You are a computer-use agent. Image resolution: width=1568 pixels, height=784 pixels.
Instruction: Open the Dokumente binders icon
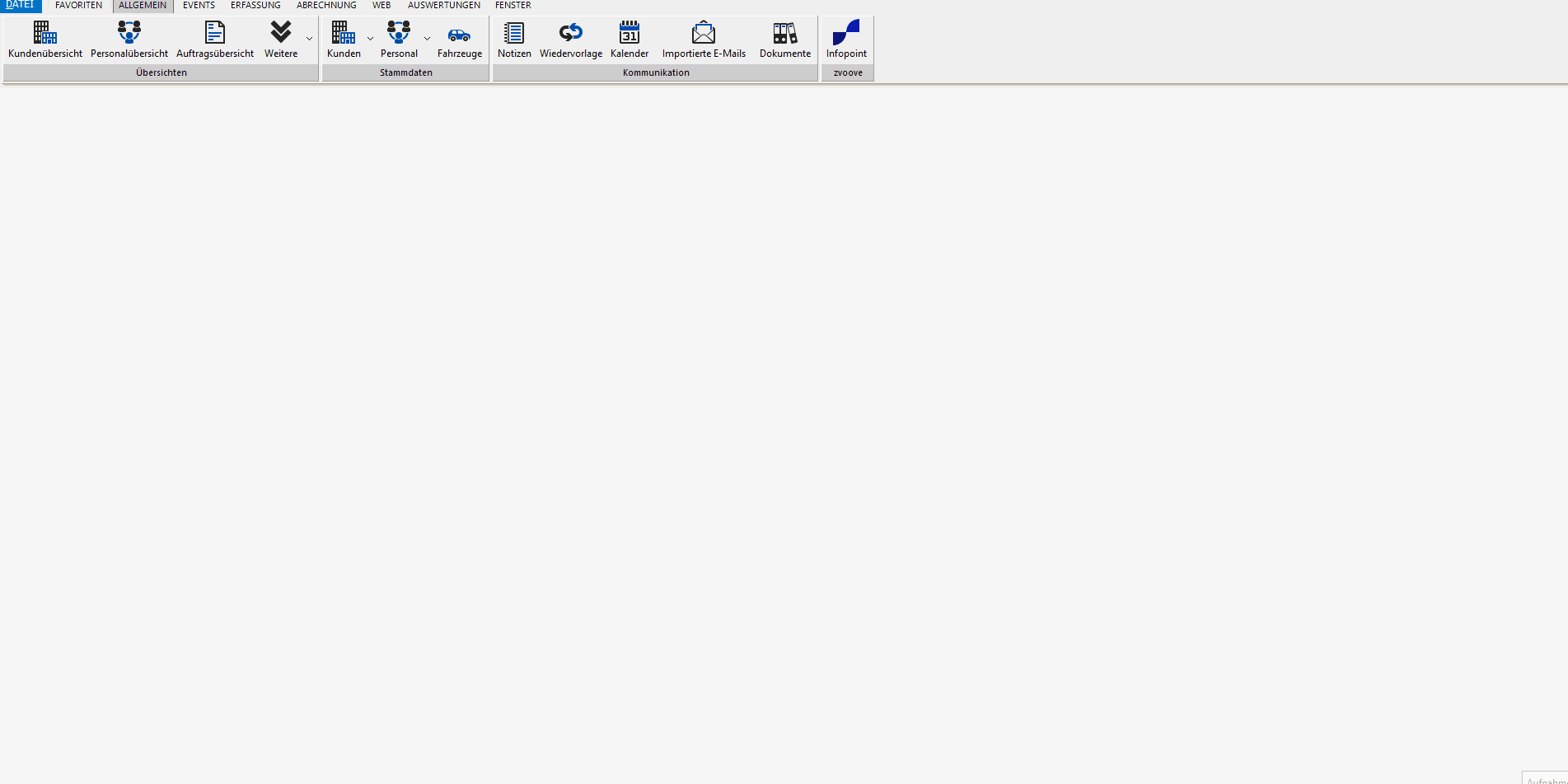click(x=784, y=34)
